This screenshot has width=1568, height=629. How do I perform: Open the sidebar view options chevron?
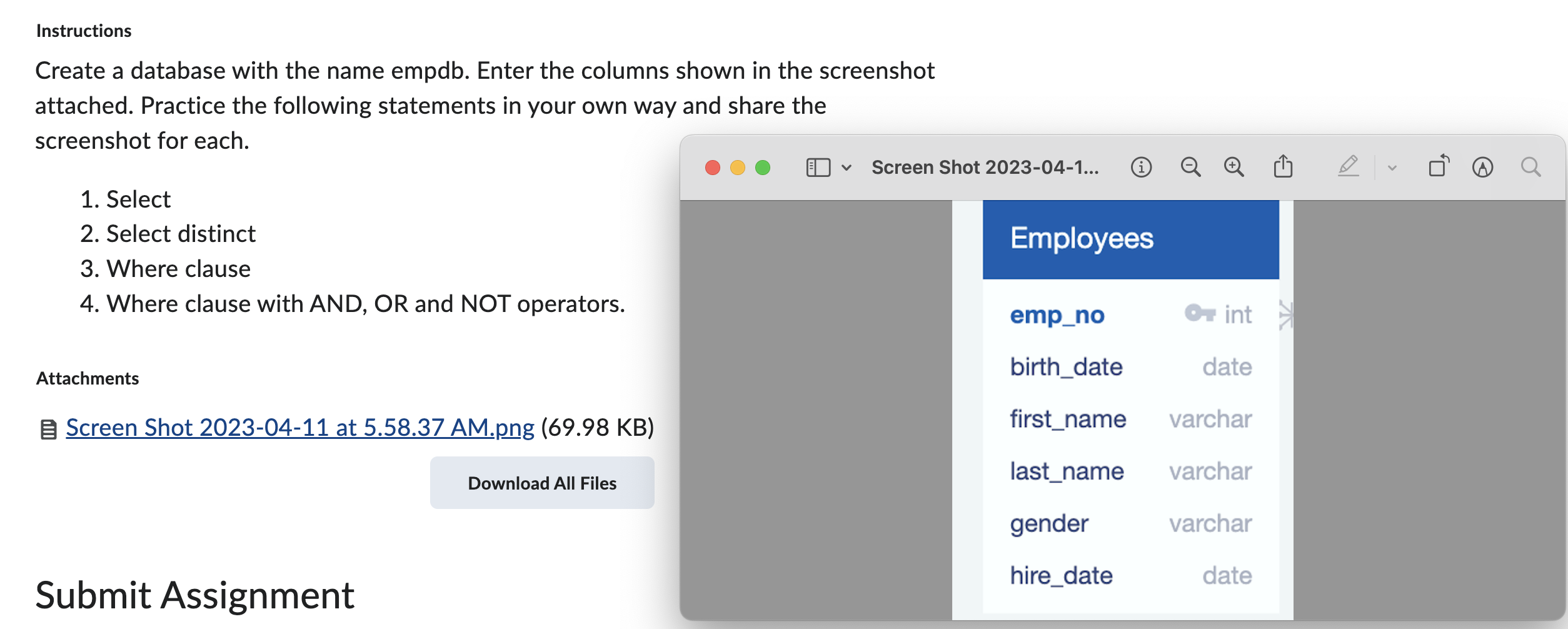pyautogui.click(x=848, y=167)
